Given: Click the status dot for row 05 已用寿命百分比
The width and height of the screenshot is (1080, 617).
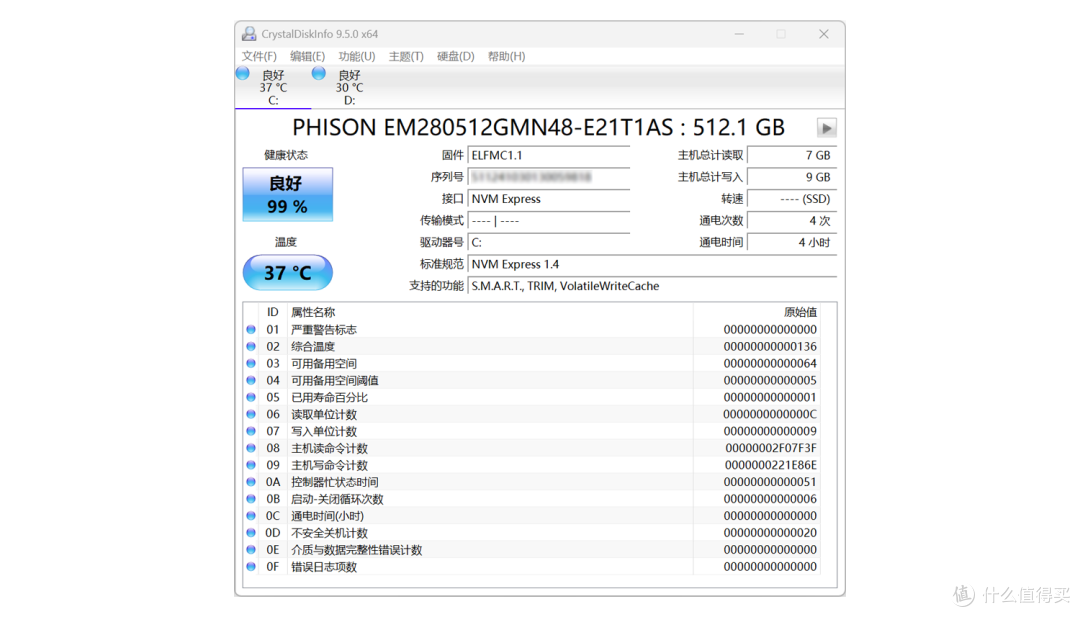Looking at the screenshot, I should [251, 397].
